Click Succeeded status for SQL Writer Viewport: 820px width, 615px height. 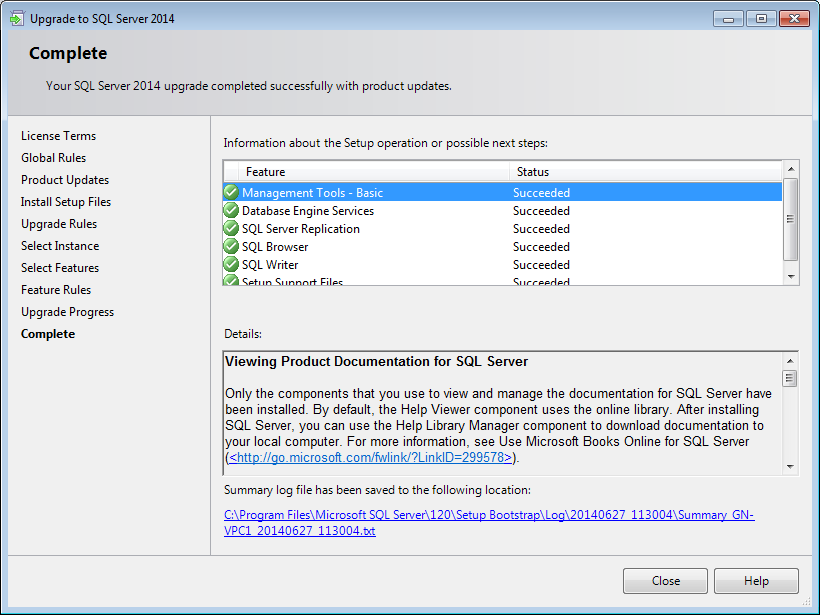[541, 265]
